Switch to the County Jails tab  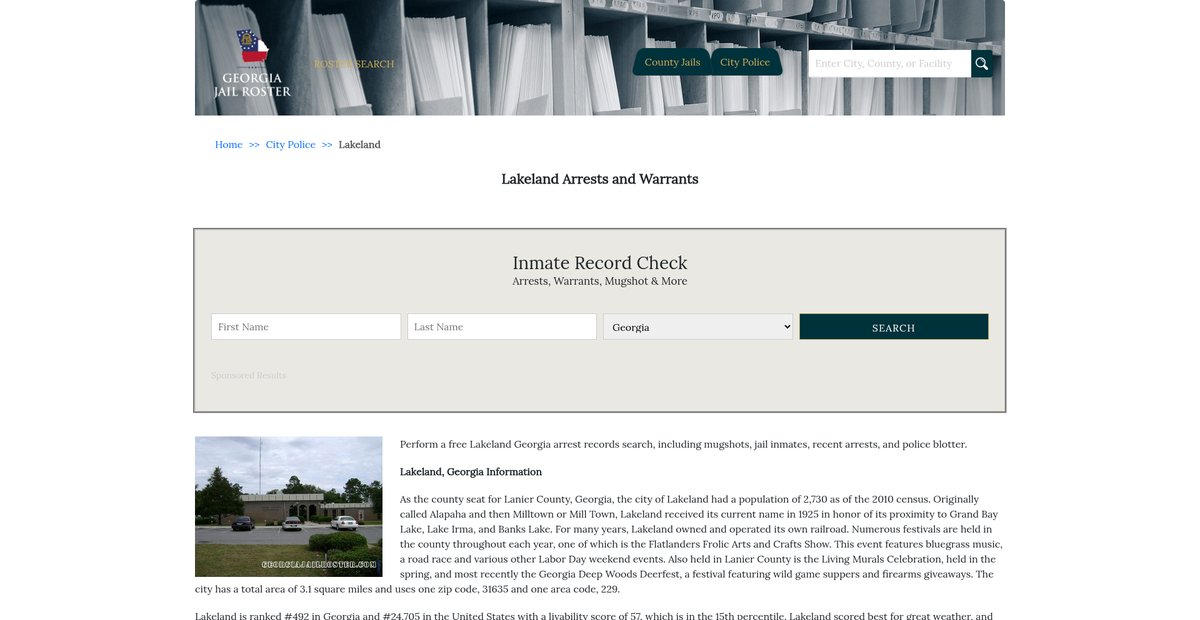pyautogui.click(x=672, y=62)
